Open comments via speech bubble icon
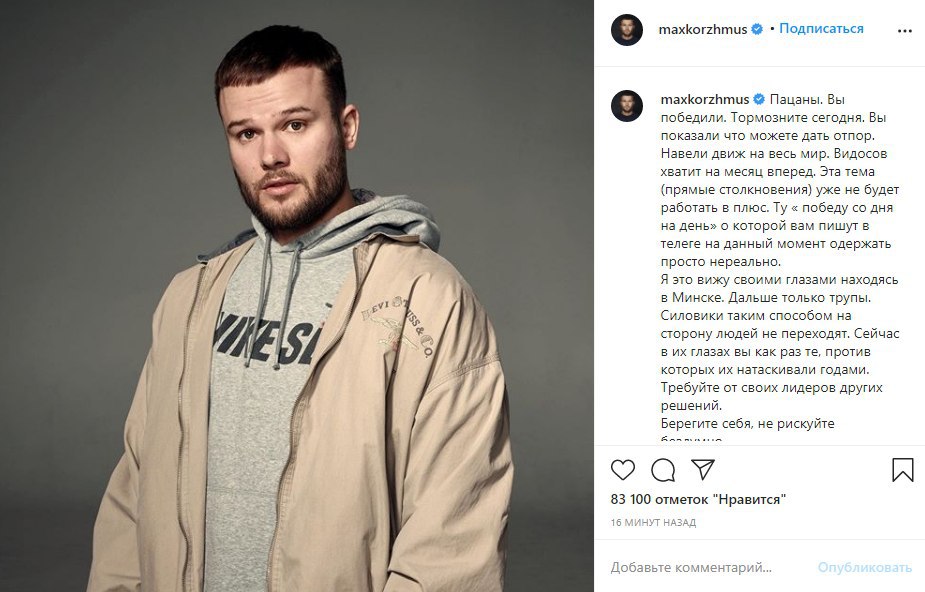Viewport: 925px width, 592px height. pos(663,470)
